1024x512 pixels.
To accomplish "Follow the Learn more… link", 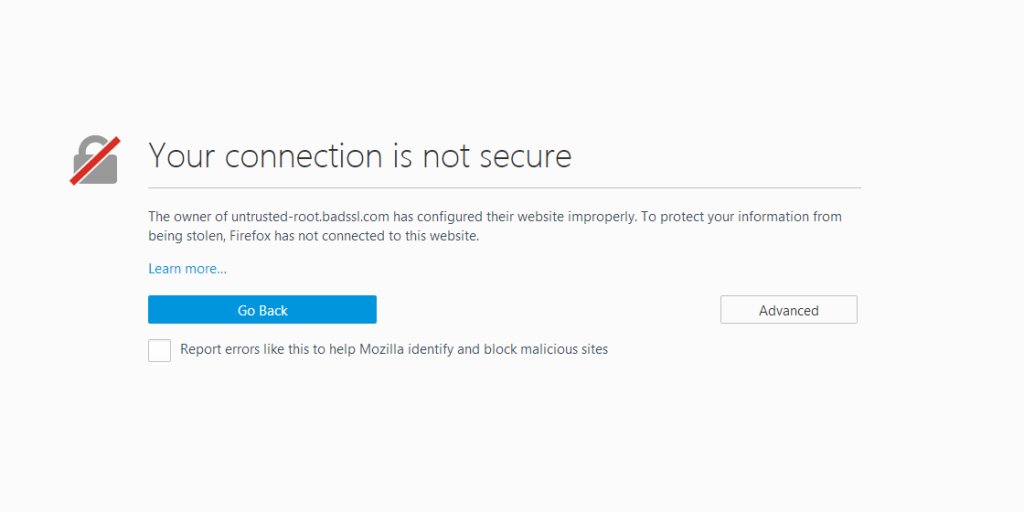I will point(187,269).
